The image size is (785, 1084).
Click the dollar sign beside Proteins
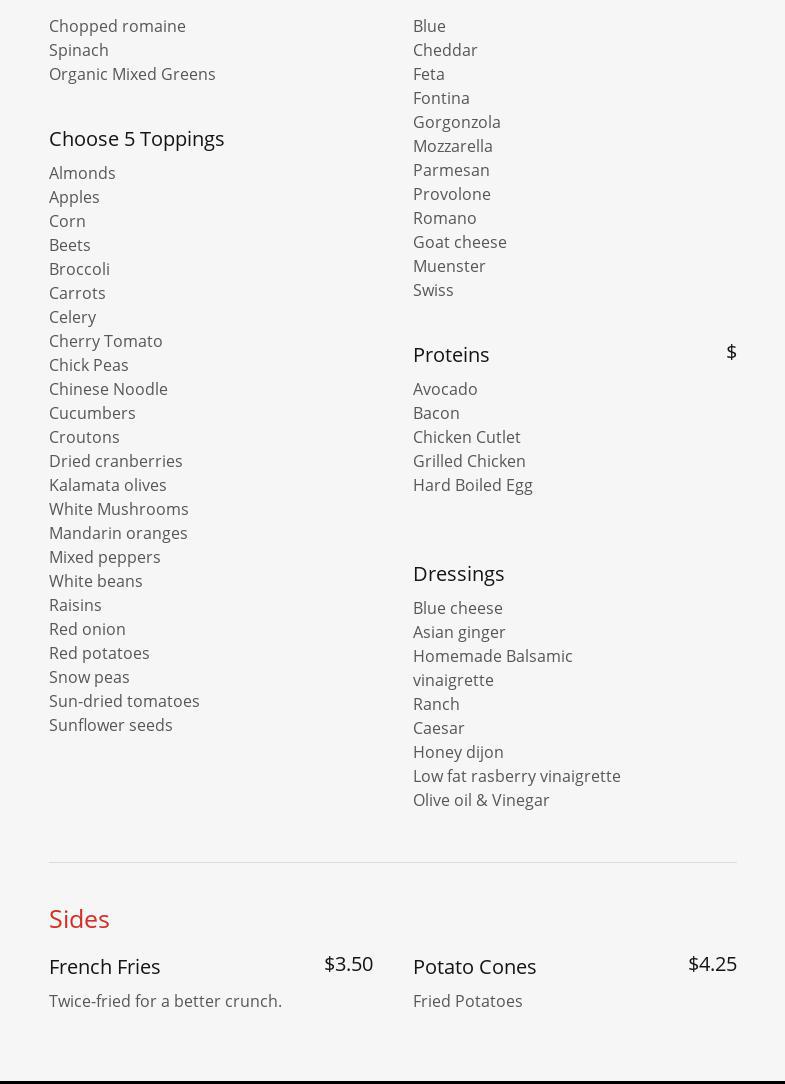coord(731,352)
